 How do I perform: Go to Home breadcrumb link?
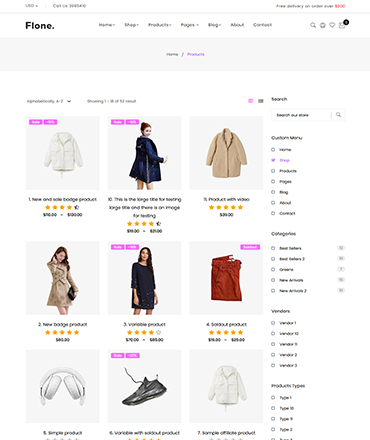click(x=172, y=54)
